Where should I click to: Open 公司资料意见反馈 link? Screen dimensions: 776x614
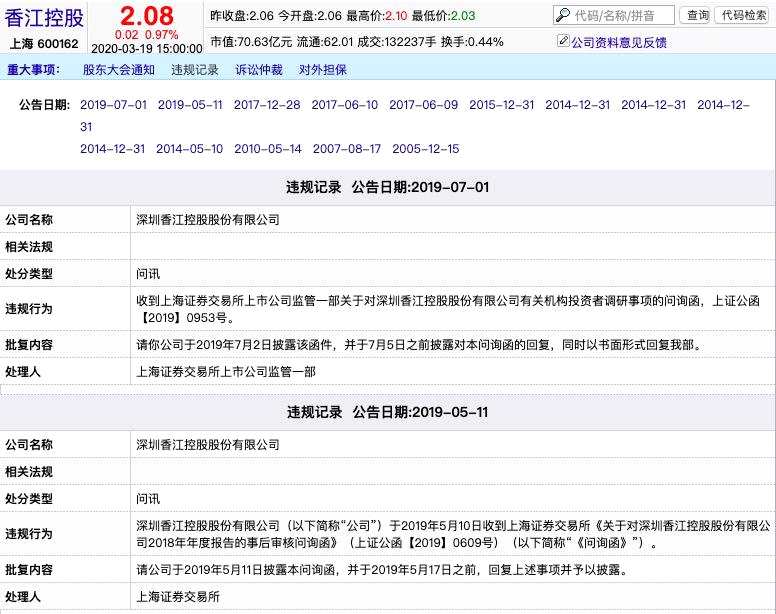(619, 43)
